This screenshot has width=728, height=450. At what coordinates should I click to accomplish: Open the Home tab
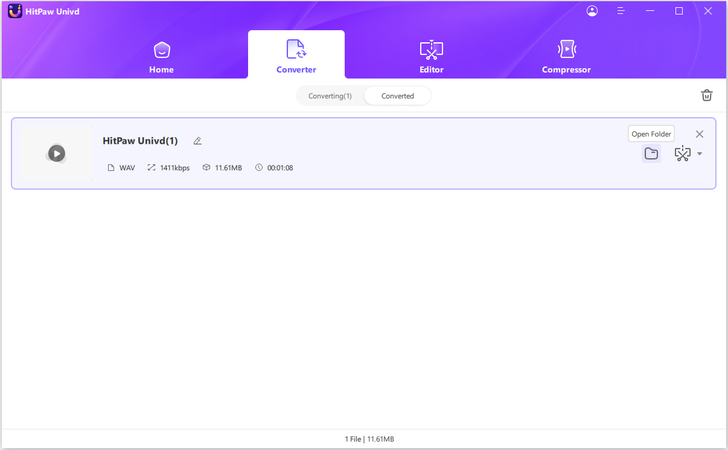(x=162, y=57)
